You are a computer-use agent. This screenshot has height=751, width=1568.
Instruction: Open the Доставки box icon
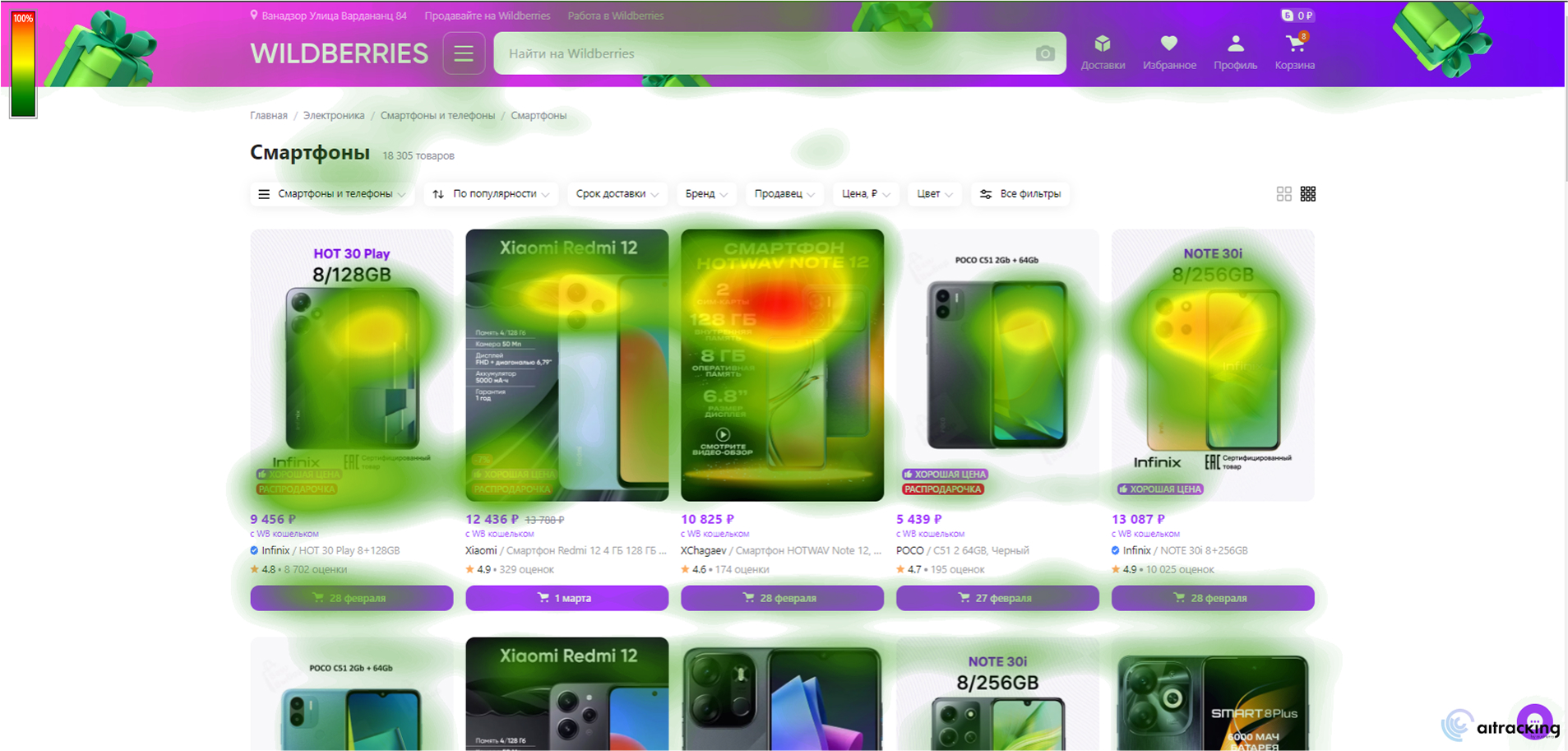point(1103,44)
